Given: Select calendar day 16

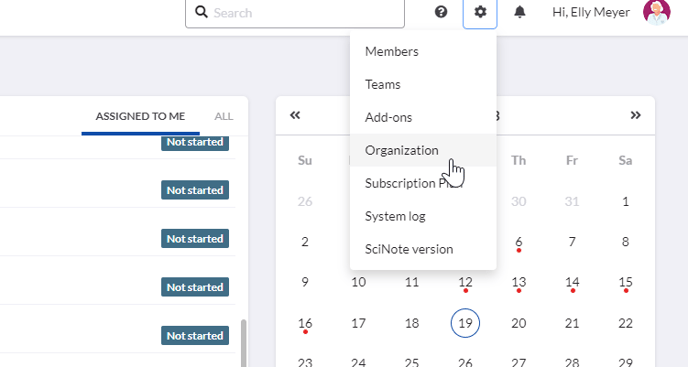Looking at the screenshot, I should click(305, 324).
